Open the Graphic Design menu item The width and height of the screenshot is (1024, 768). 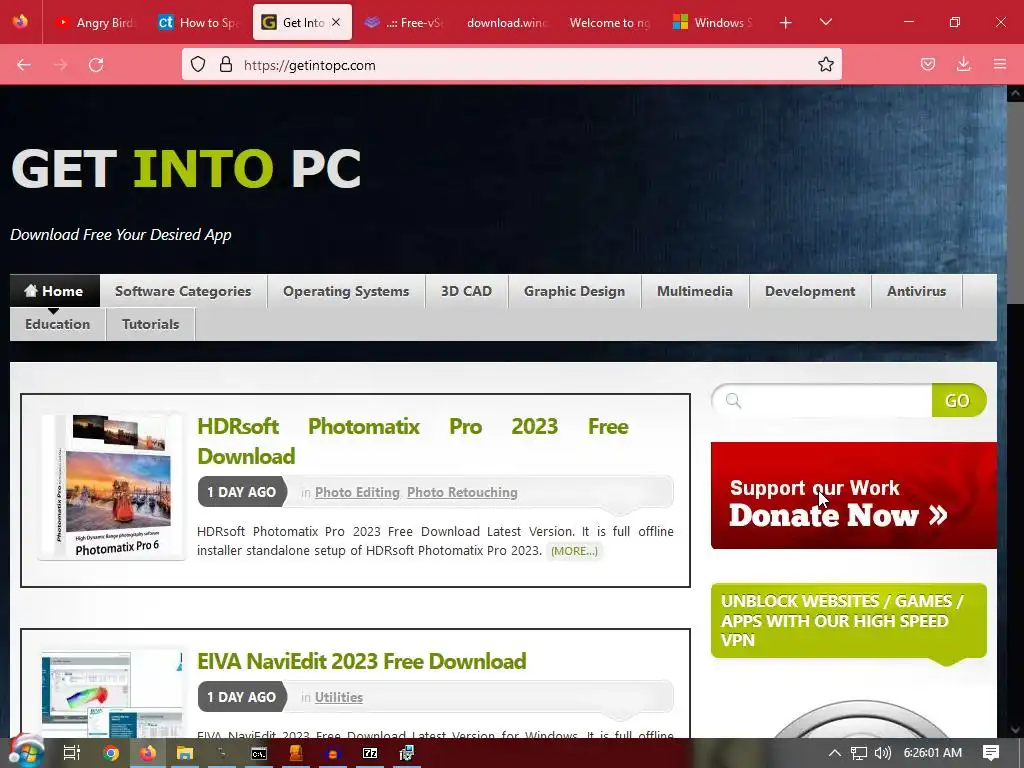[575, 291]
